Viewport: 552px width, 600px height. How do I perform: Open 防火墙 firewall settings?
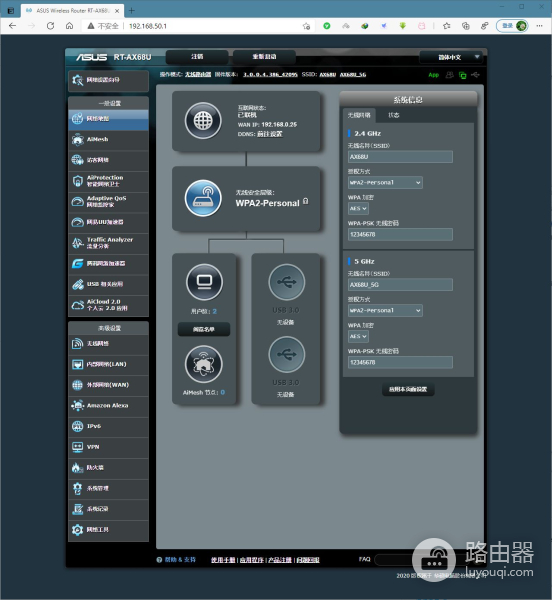click(108, 468)
